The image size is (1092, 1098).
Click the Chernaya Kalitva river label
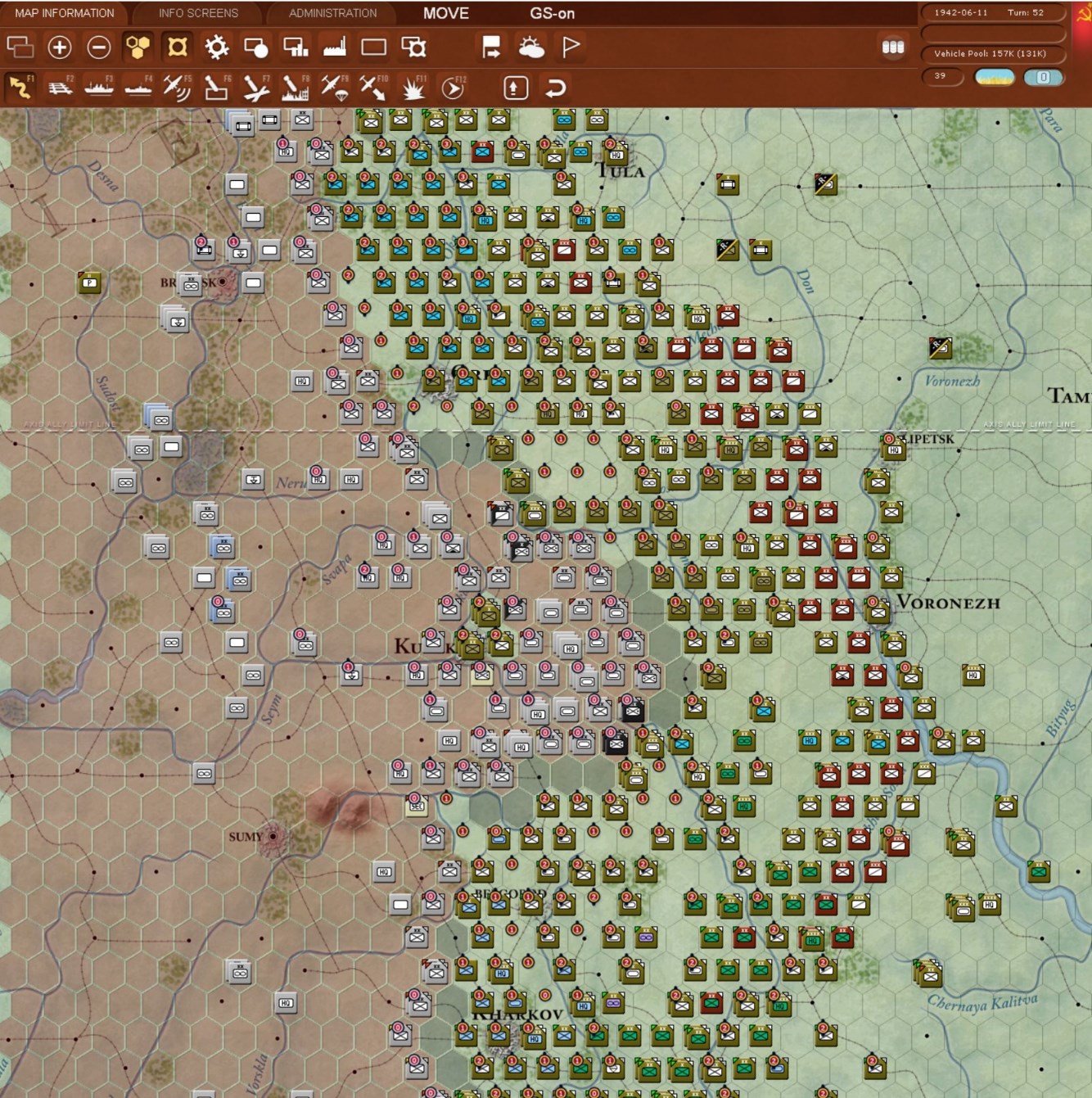[982, 1002]
